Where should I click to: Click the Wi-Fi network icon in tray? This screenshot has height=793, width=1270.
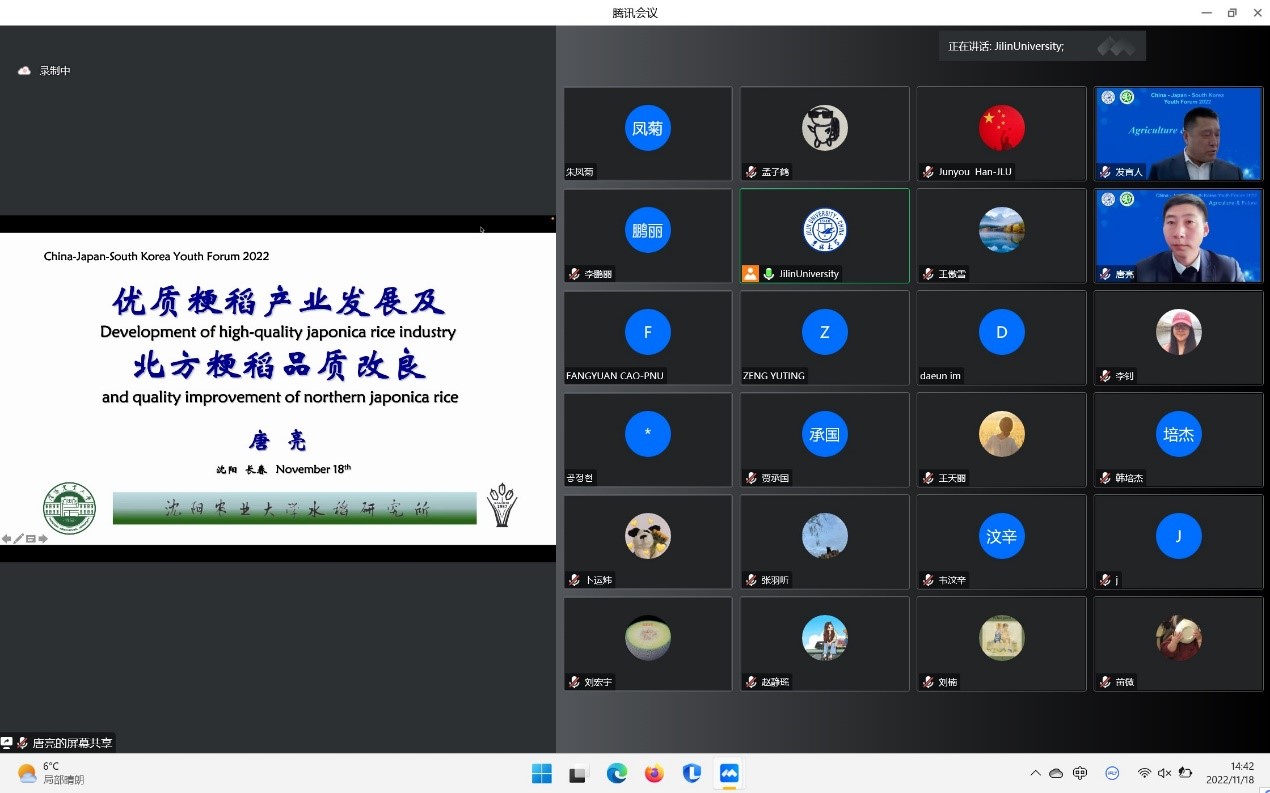click(1144, 773)
